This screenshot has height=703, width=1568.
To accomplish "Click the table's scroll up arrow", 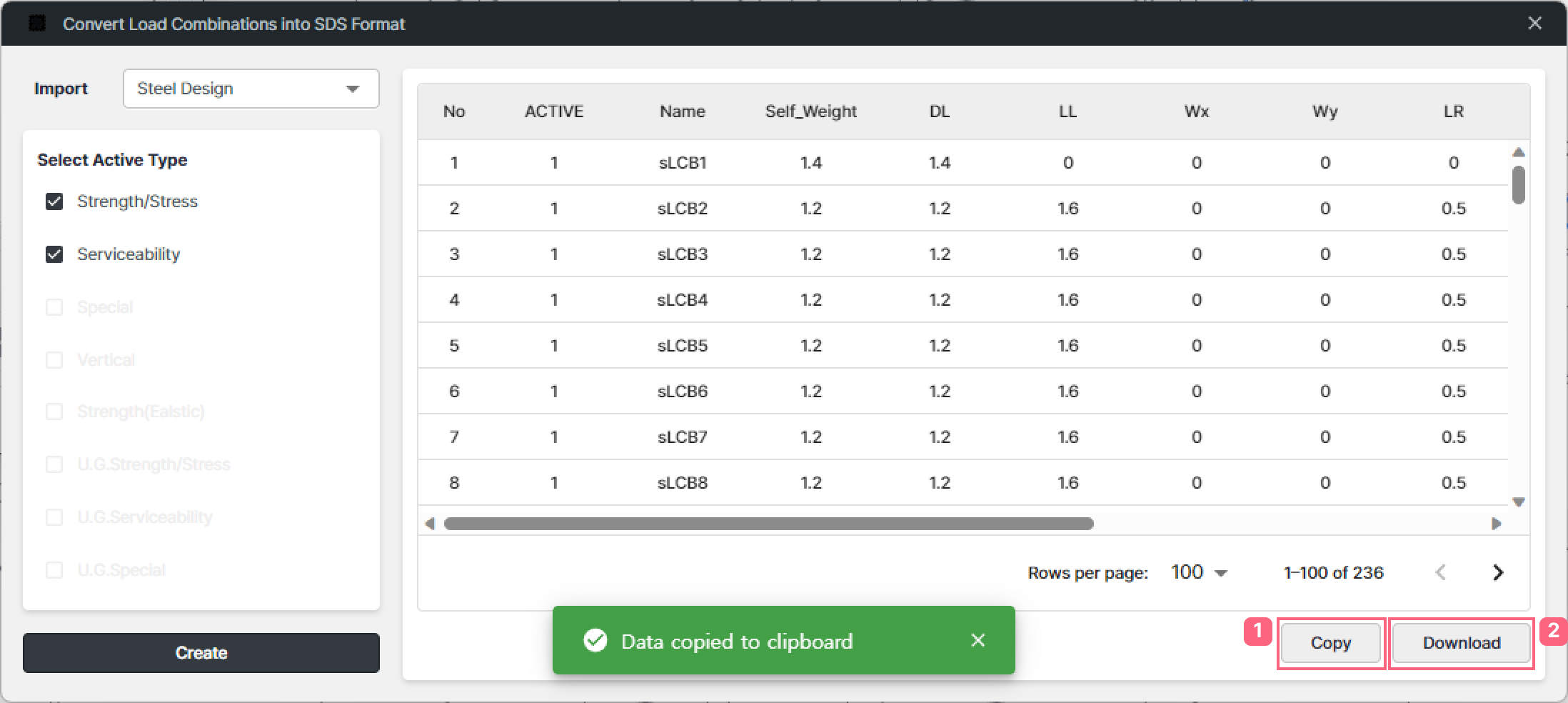I will pos(1519,152).
